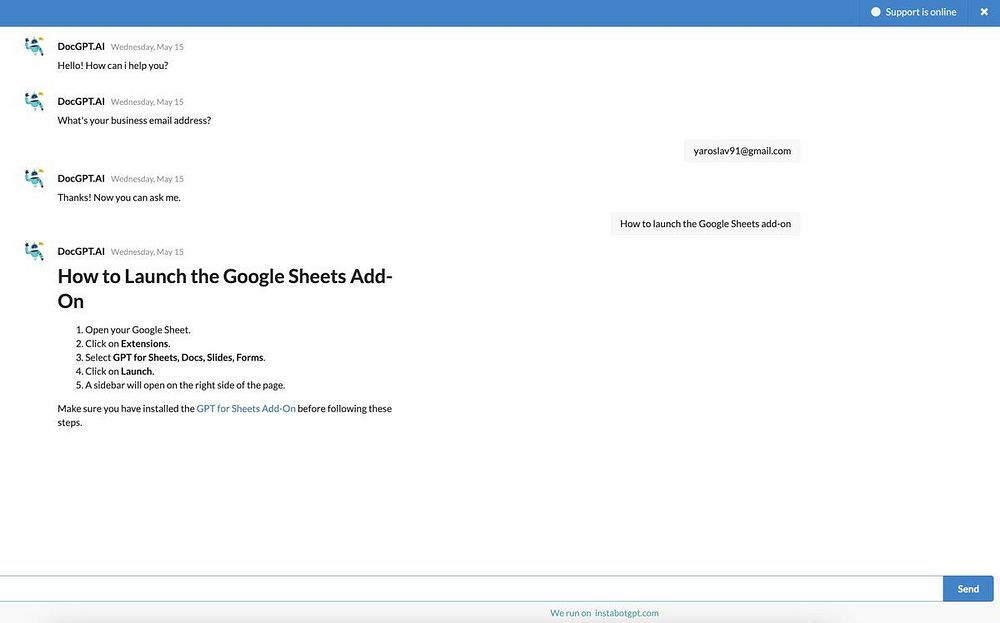Viewport: 1000px width, 623px height.
Task: Click the 'What's your business email address?' message
Action: coord(134,121)
